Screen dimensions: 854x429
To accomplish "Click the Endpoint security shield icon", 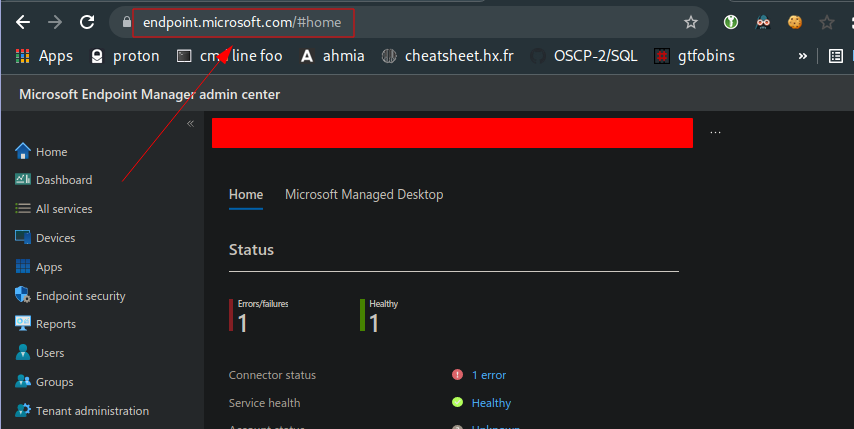I will pyautogui.click(x=23, y=295).
